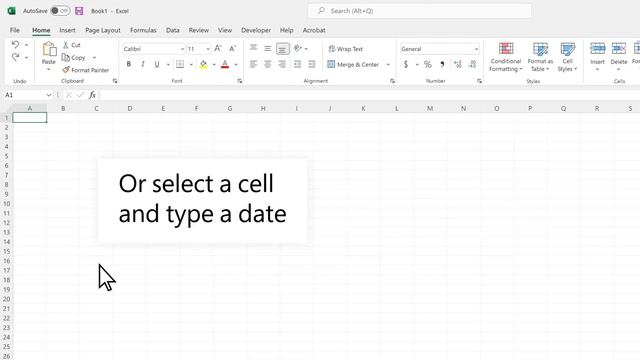Switch to the Formulas tab
Image resolution: width=640 pixels, height=360 pixels.
tap(143, 30)
